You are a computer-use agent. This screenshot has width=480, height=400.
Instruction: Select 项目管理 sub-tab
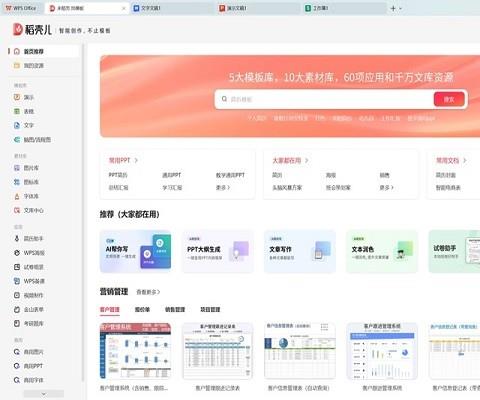[x=210, y=310]
